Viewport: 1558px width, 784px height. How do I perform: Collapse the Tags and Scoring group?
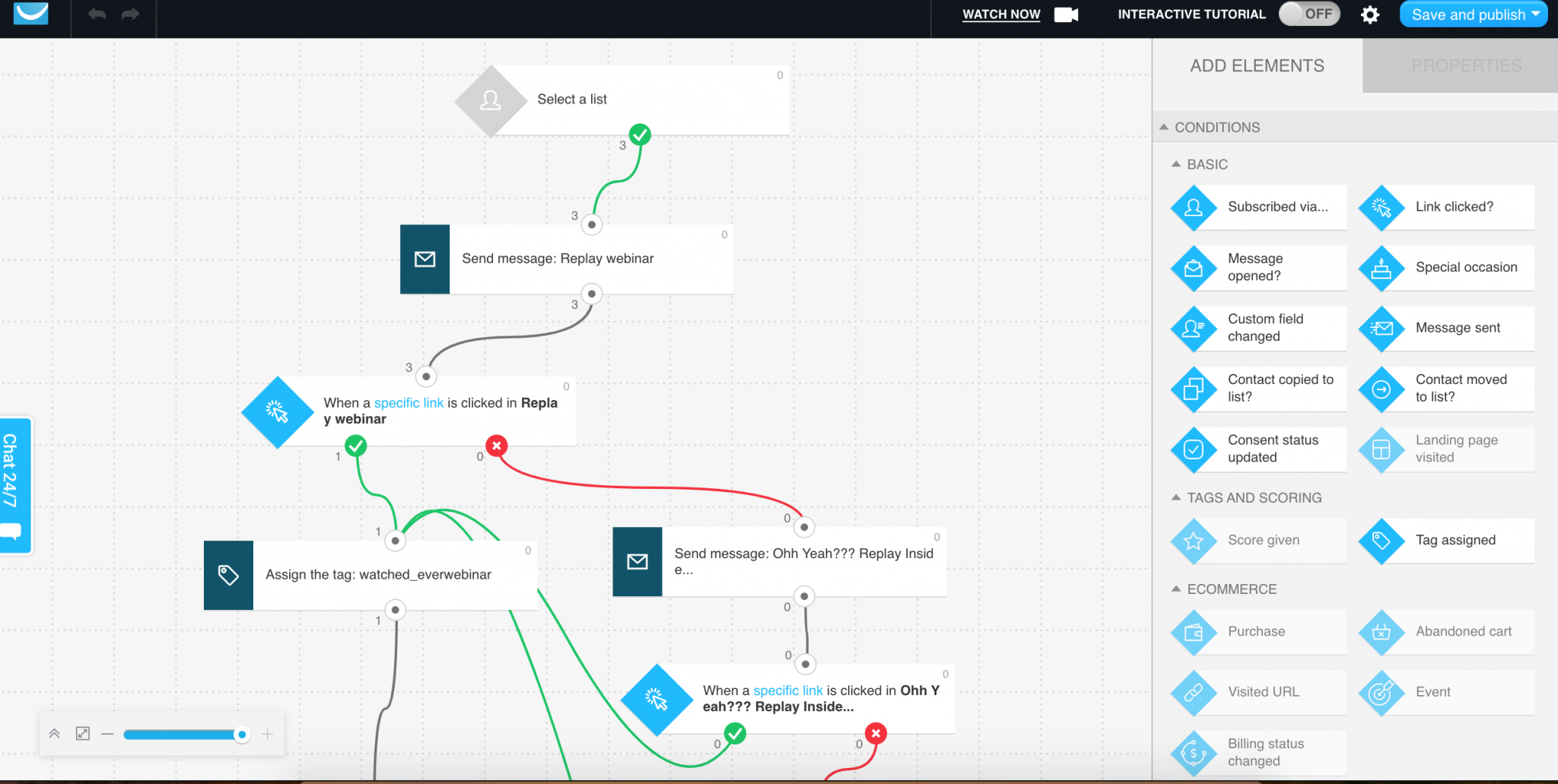click(x=1176, y=498)
